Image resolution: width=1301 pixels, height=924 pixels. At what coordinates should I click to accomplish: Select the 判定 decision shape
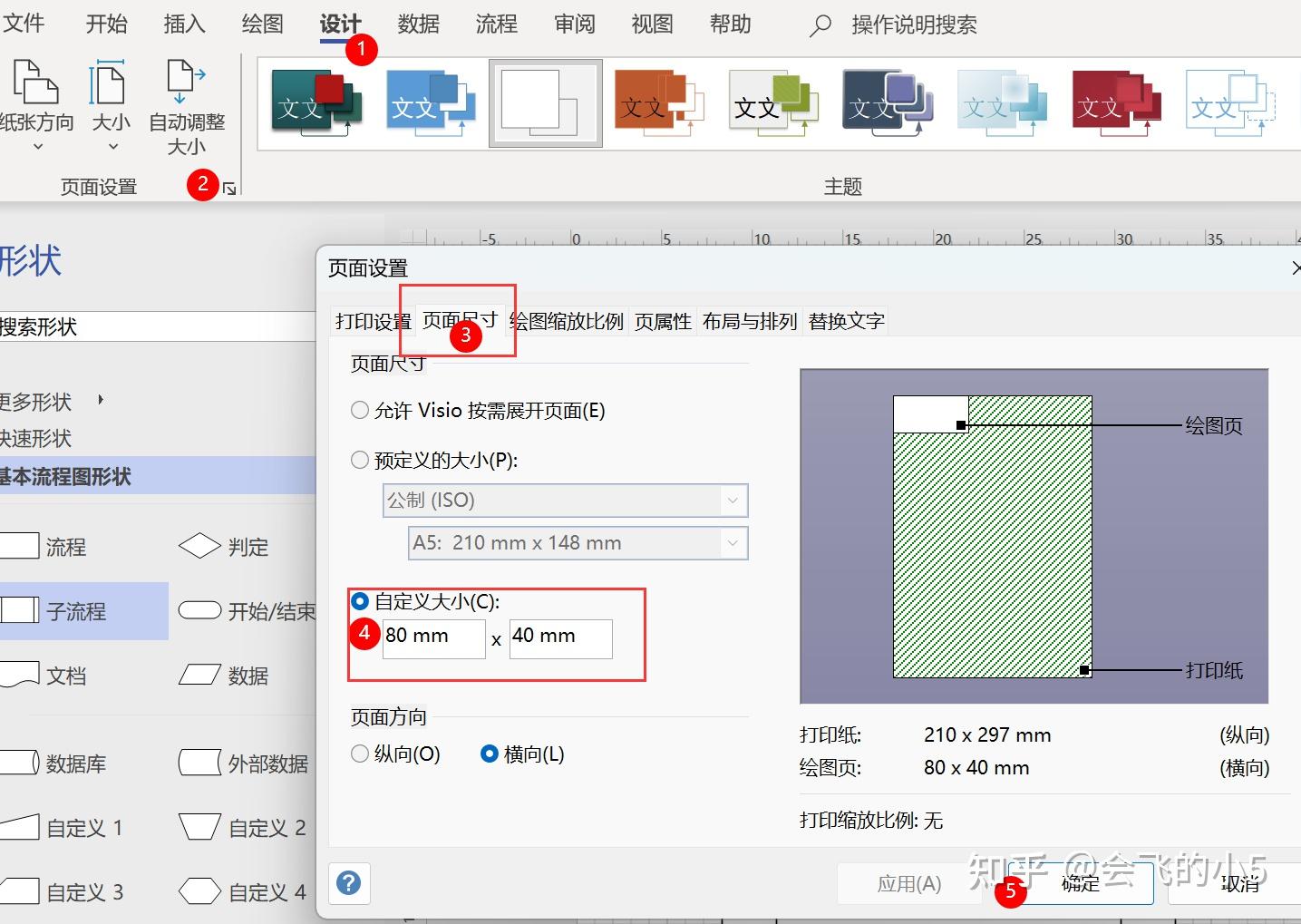point(225,546)
